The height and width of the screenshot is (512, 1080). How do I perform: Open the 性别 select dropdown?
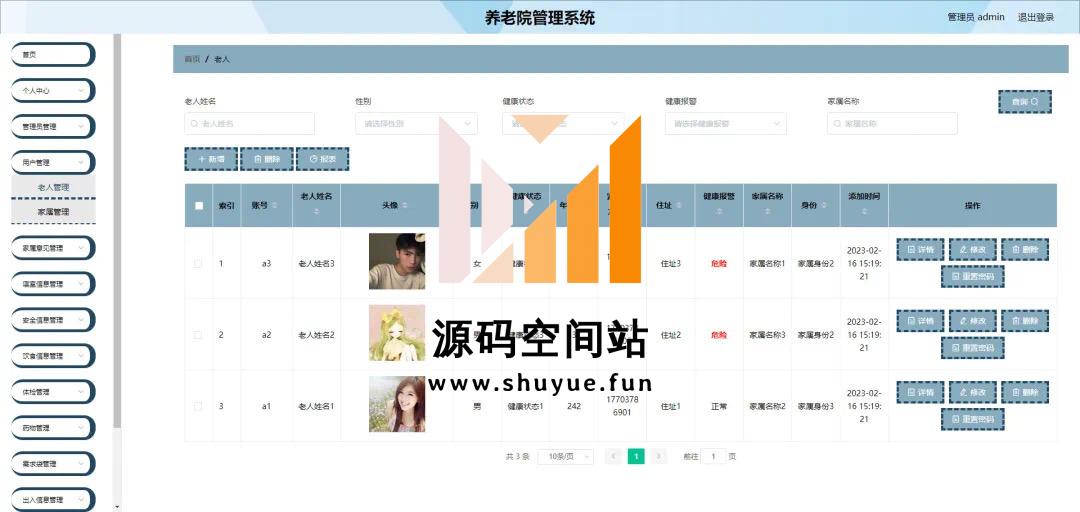tap(417, 123)
